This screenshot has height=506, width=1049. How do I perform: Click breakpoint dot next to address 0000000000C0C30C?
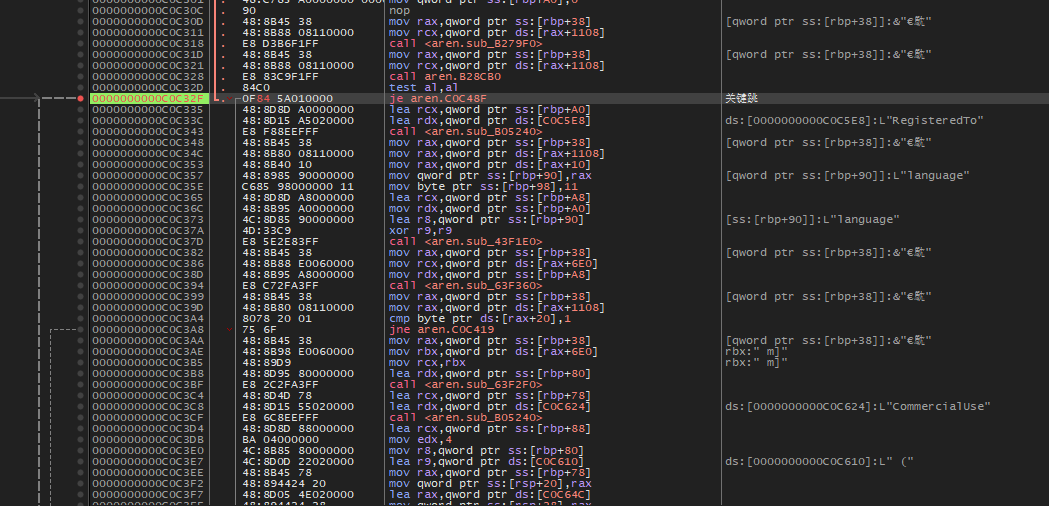[x=80, y=11]
